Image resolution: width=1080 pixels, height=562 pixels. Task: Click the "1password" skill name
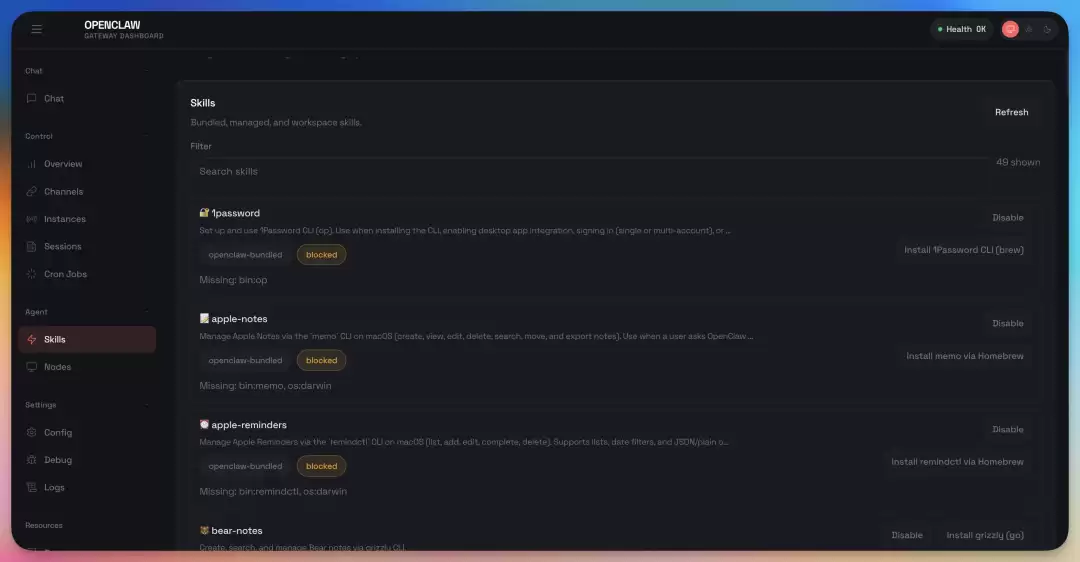[236, 213]
